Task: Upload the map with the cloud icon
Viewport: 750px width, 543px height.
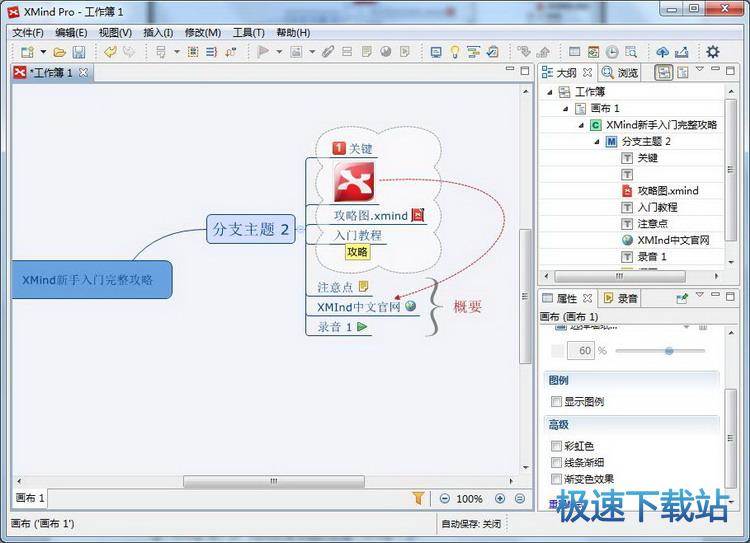Action: click(662, 52)
